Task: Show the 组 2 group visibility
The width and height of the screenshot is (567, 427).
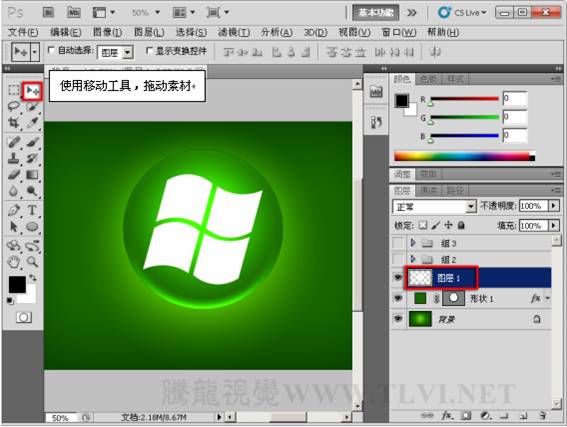Action: (x=398, y=259)
